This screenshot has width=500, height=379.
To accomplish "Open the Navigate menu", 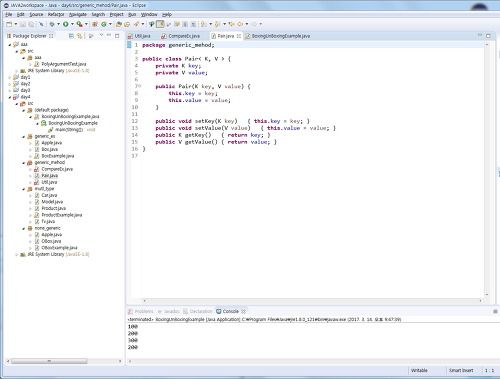I will 78,15.
